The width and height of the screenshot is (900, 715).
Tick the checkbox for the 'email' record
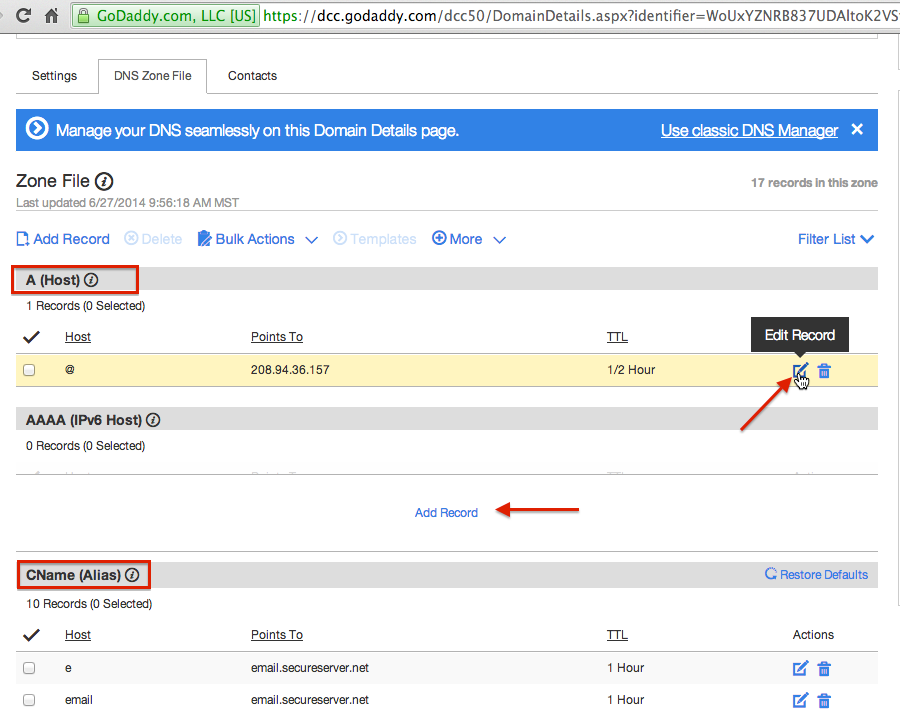29,700
